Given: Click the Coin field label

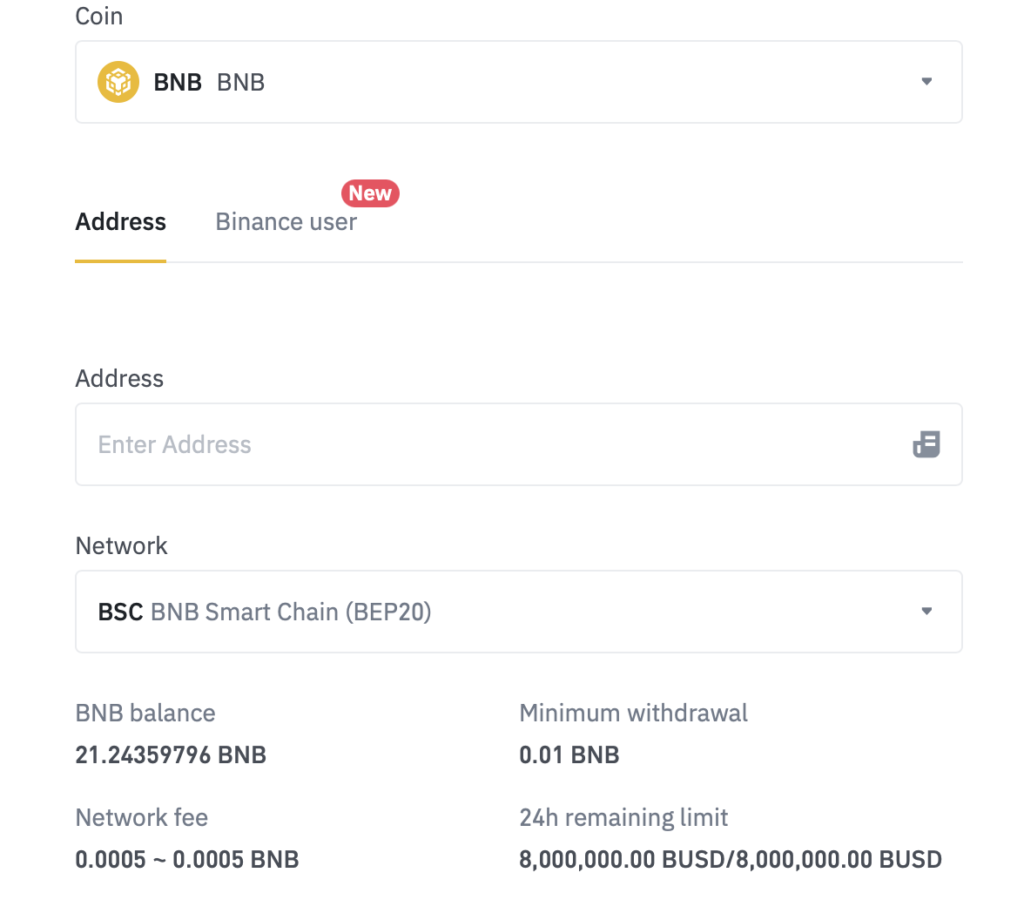Looking at the screenshot, I should click(99, 17).
